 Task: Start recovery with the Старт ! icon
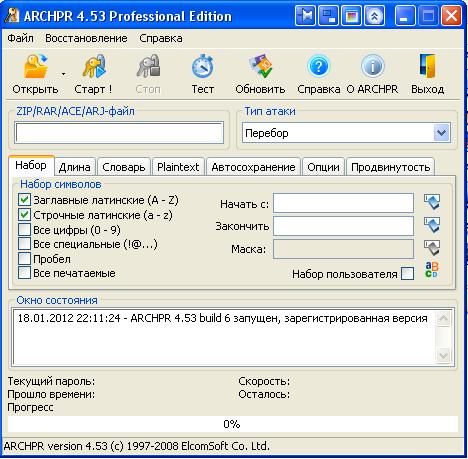(94, 66)
